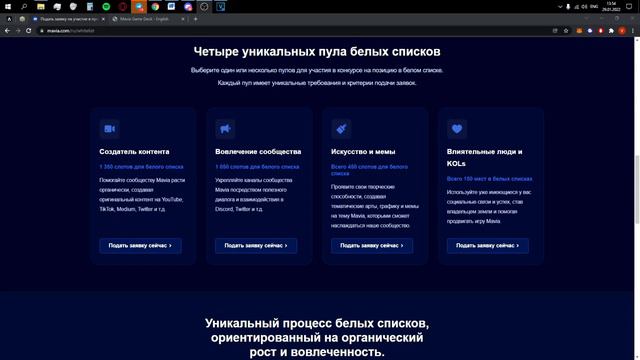This screenshot has height=360, width=640.
Task: Launch Spotify from the taskbar
Action: 106,7
